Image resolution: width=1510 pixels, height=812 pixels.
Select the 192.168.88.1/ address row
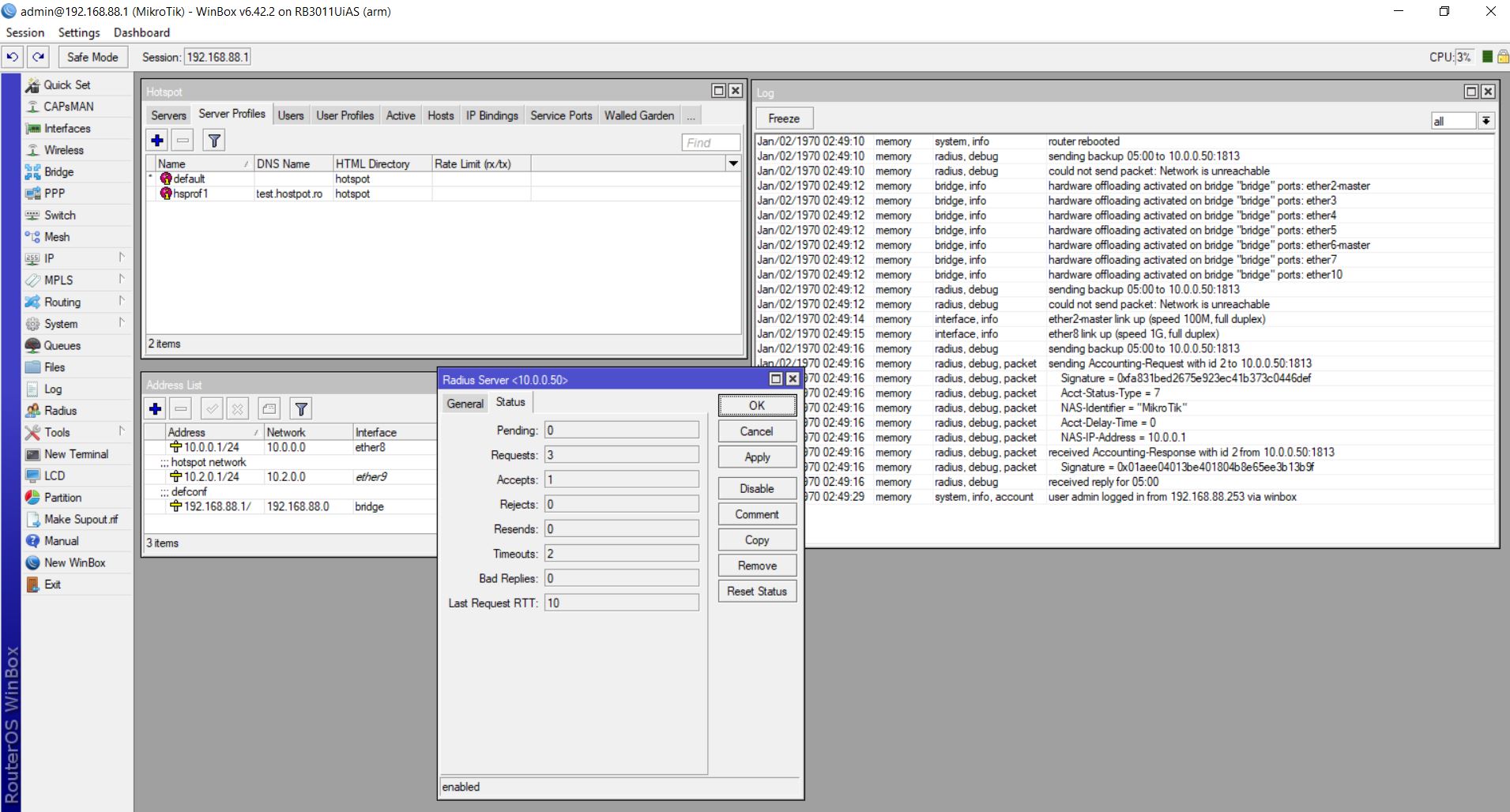click(x=291, y=506)
